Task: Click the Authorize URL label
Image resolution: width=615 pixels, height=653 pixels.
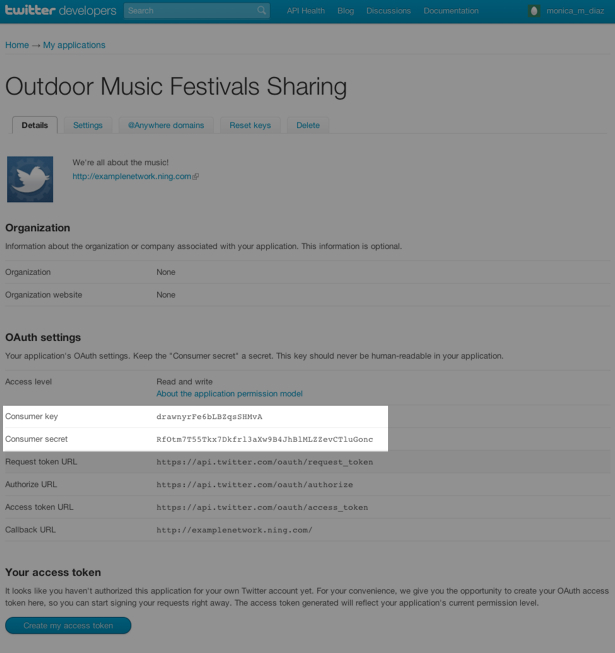Action: [x=31, y=484]
